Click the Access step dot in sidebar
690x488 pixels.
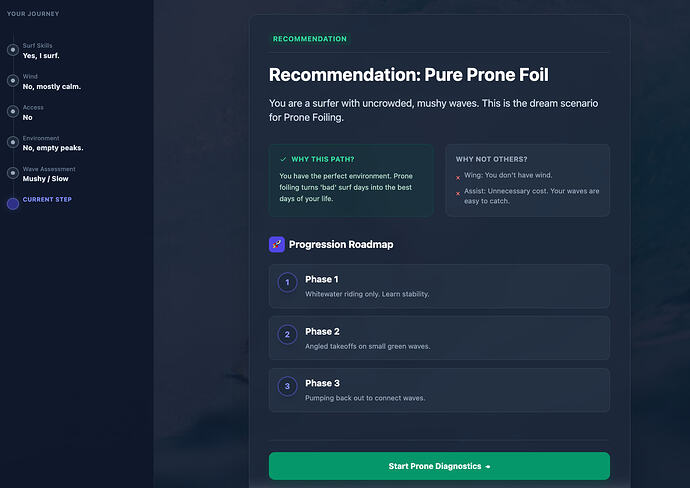(13, 112)
